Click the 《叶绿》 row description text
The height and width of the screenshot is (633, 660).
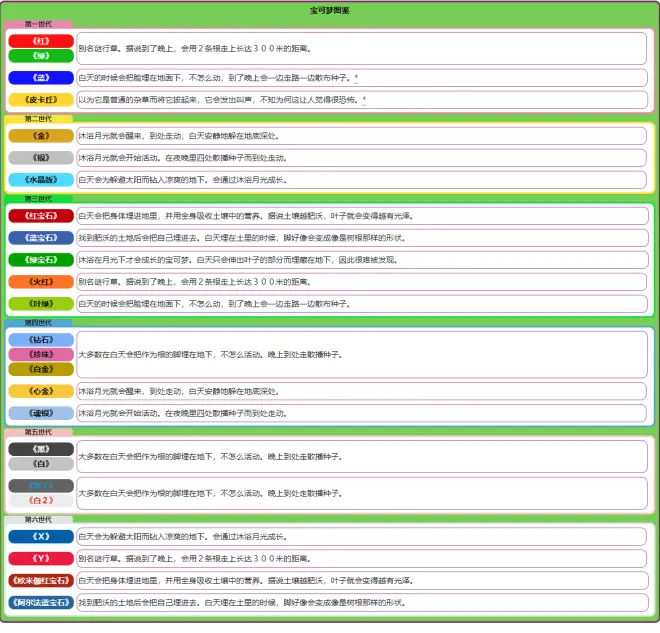coord(214,304)
